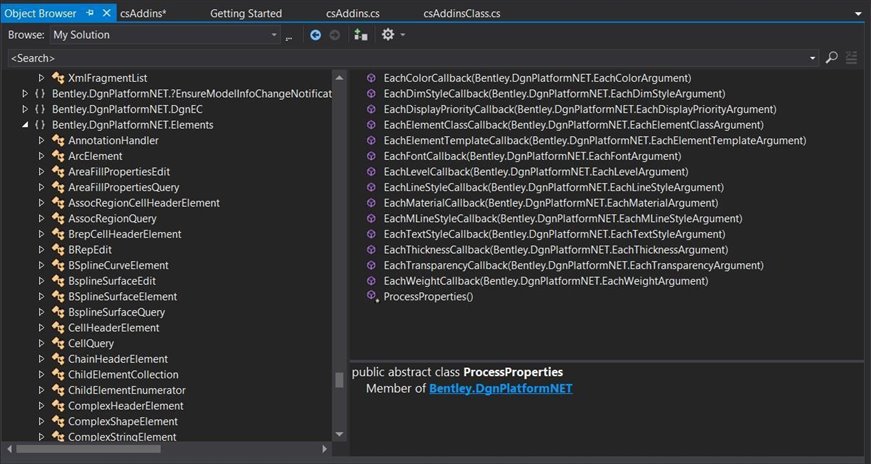Select ChildElementEnumerator in the tree
This screenshot has width=871, height=464.
pos(127,390)
